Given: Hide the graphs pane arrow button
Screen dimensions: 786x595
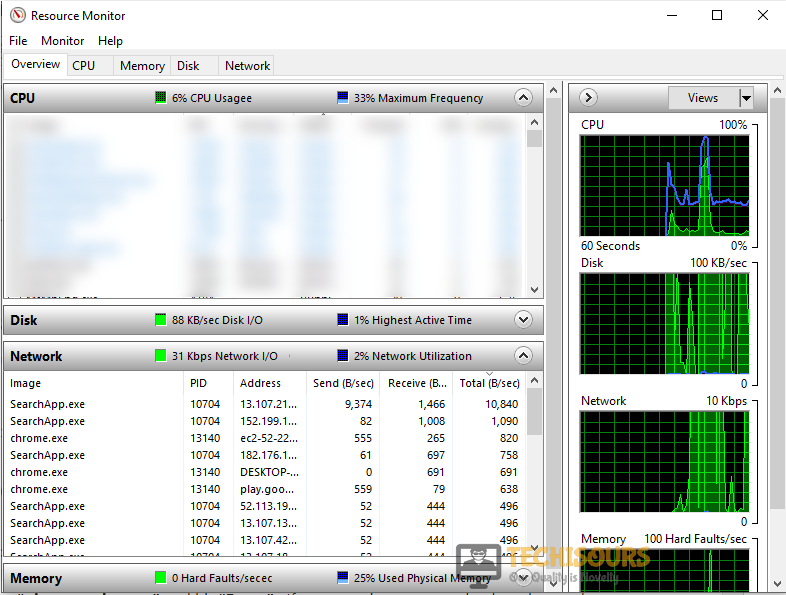Looking at the screenshot, I should 588,97.
